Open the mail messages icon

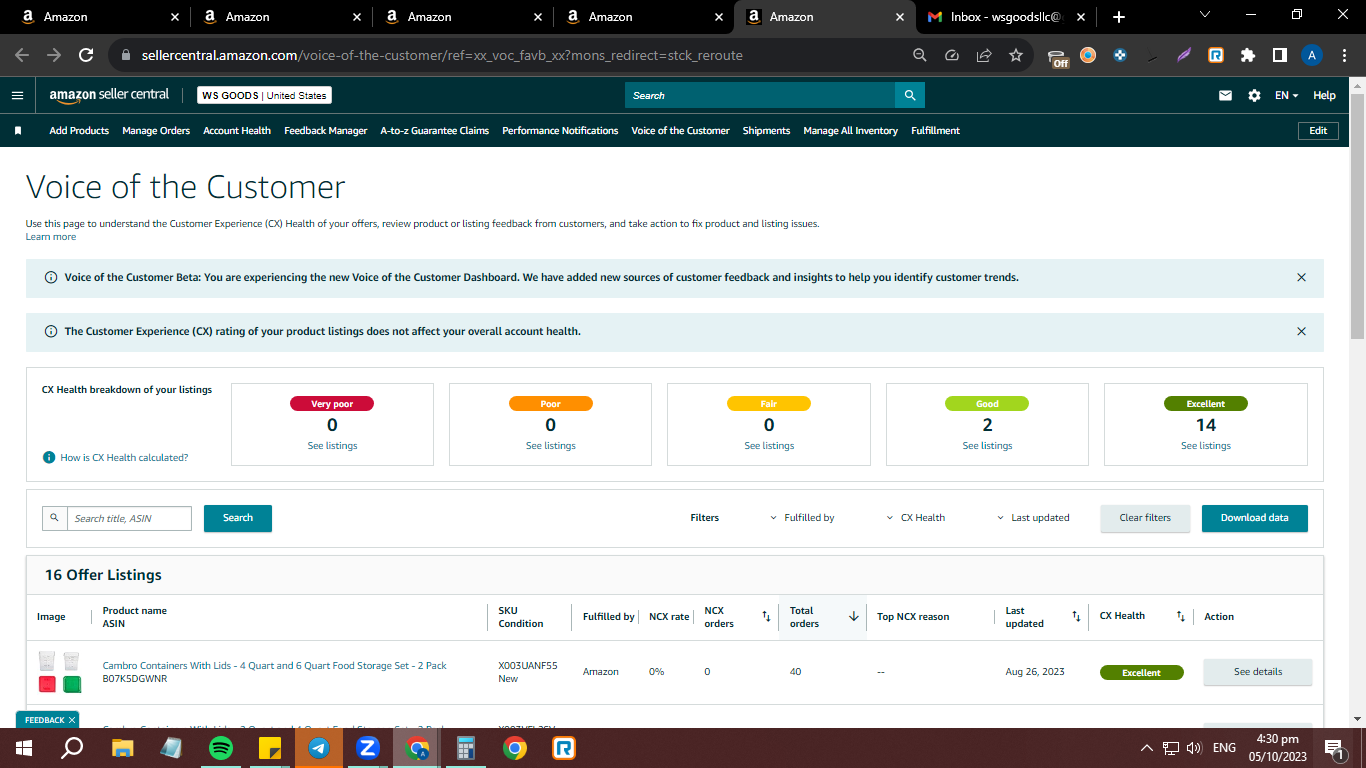click(x=1225, y=95)
